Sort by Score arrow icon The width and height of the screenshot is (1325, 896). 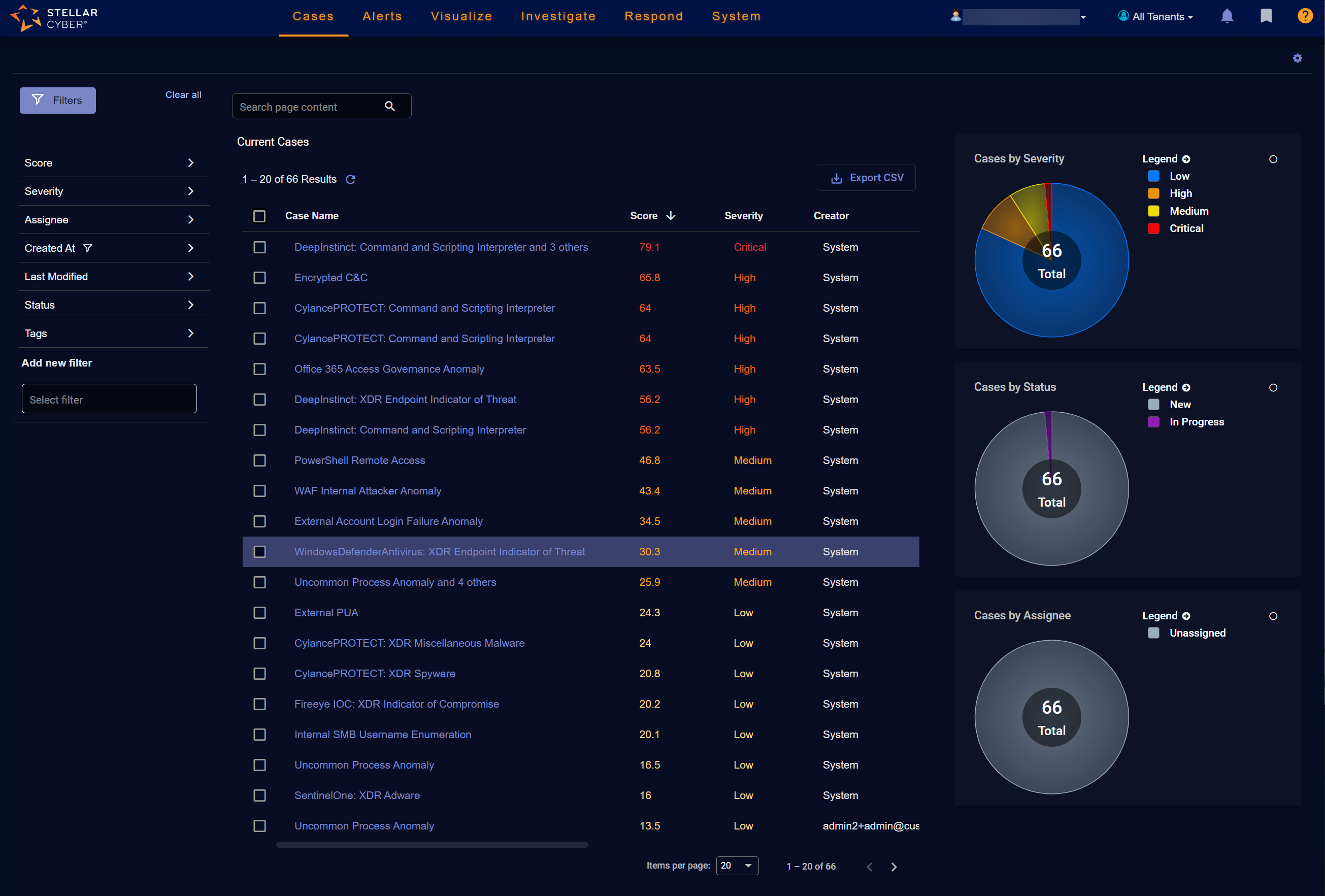(671, 215)
